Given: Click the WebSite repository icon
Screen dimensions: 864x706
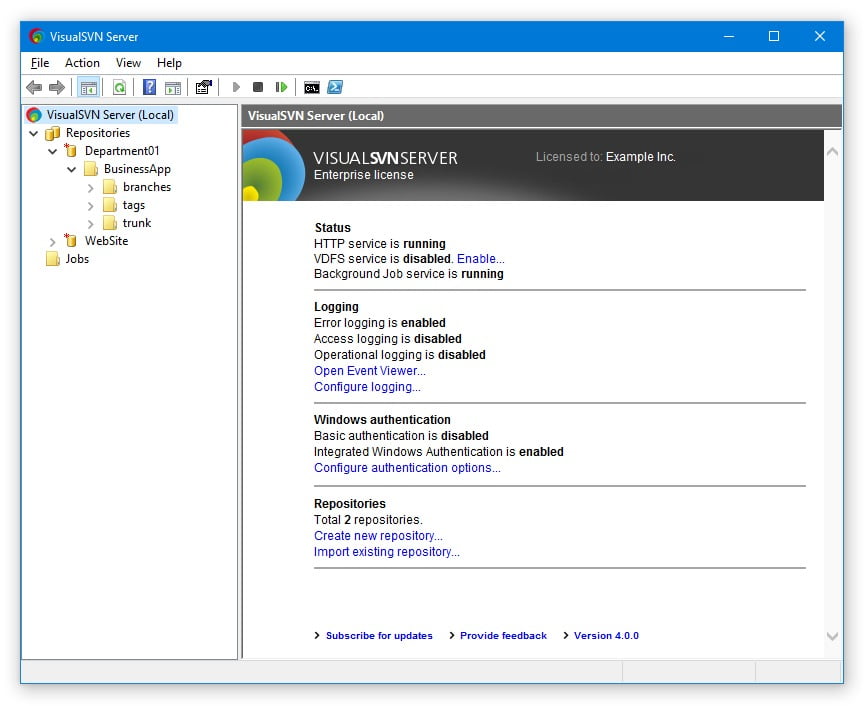Looking at the screenshot, I should pos(71,240).
